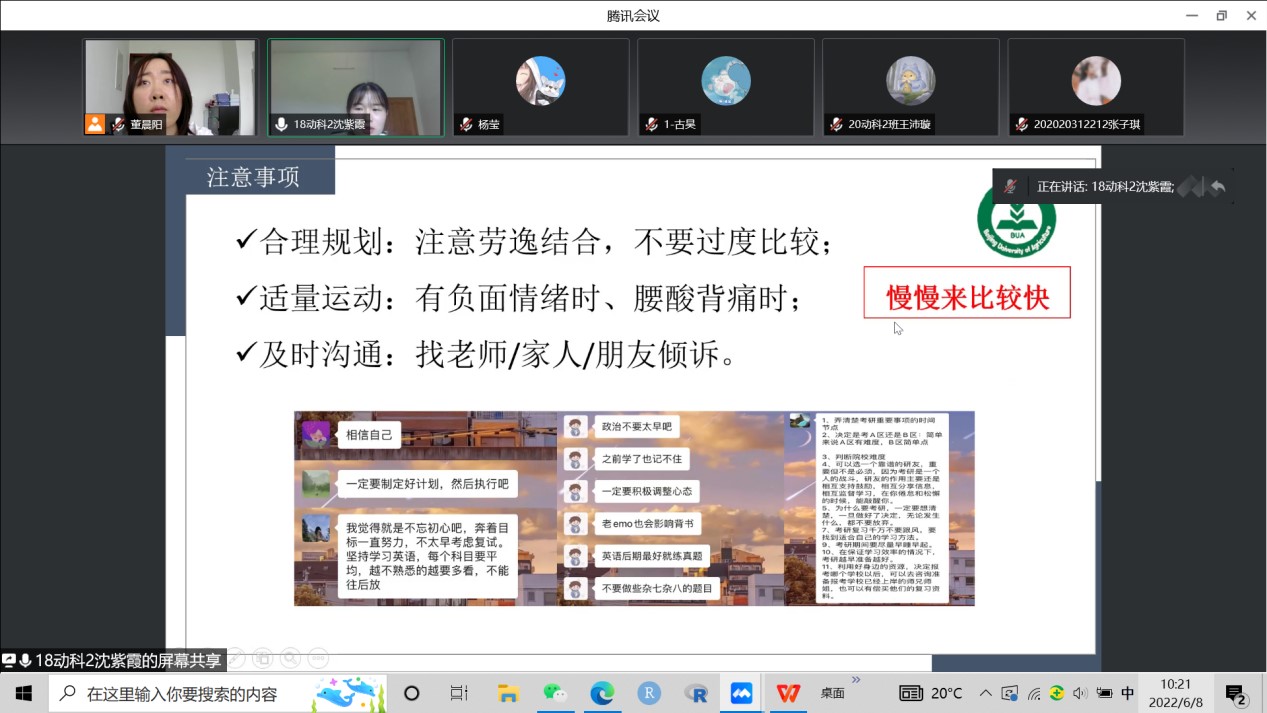
Task: Select the 20动科2班王沛璇 participant thumbnail
Action: coord(910,87)
